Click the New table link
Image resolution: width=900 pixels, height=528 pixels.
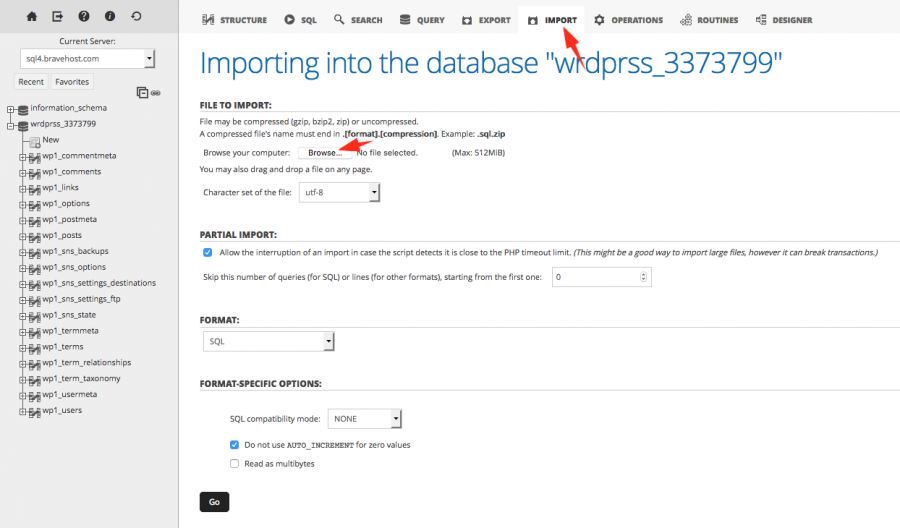[x=51, y=139]
